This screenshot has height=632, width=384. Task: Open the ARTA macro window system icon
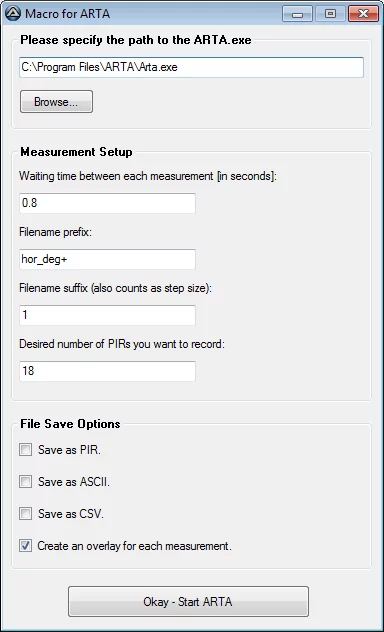click(12, 14)
